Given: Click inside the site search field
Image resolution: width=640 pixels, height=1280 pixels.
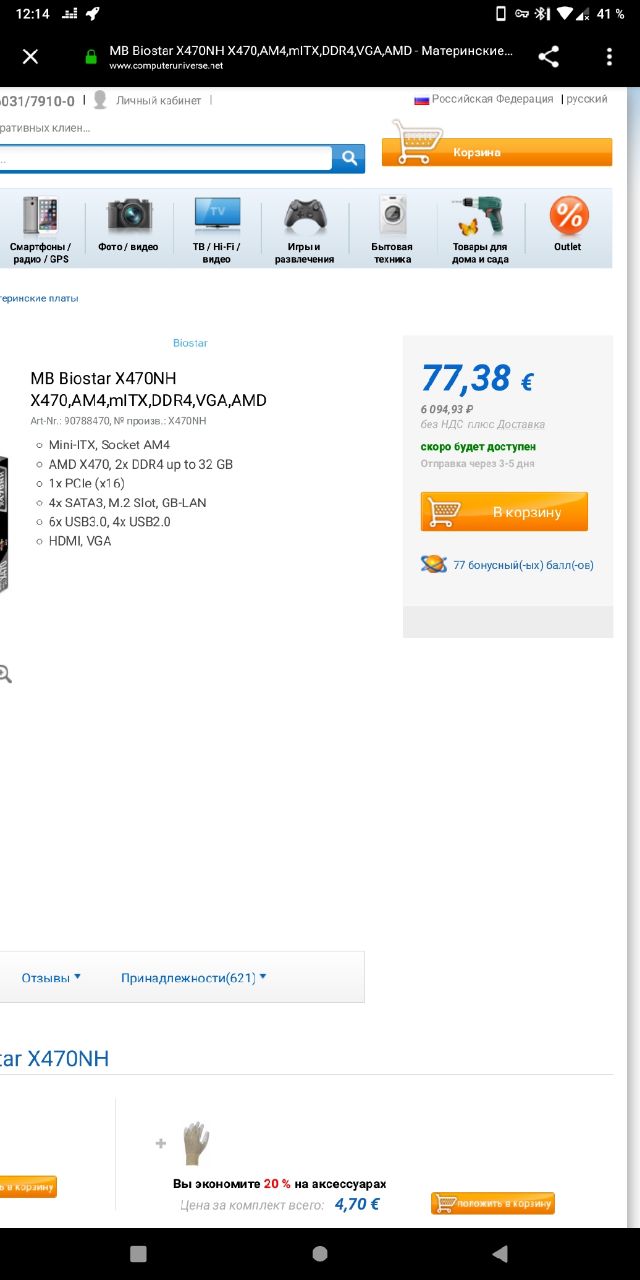Looking at the screenshot, I should coord(165,158).
